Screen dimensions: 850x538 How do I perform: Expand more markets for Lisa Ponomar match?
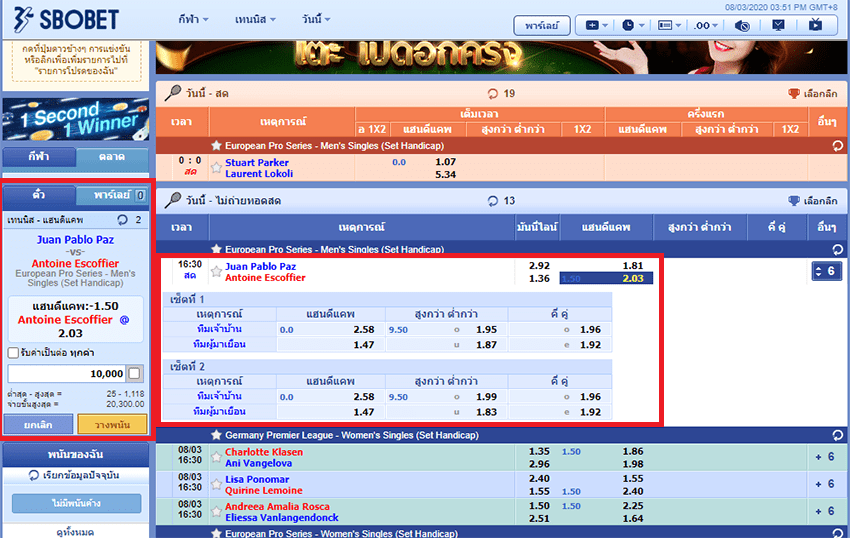tap(825, 484)
